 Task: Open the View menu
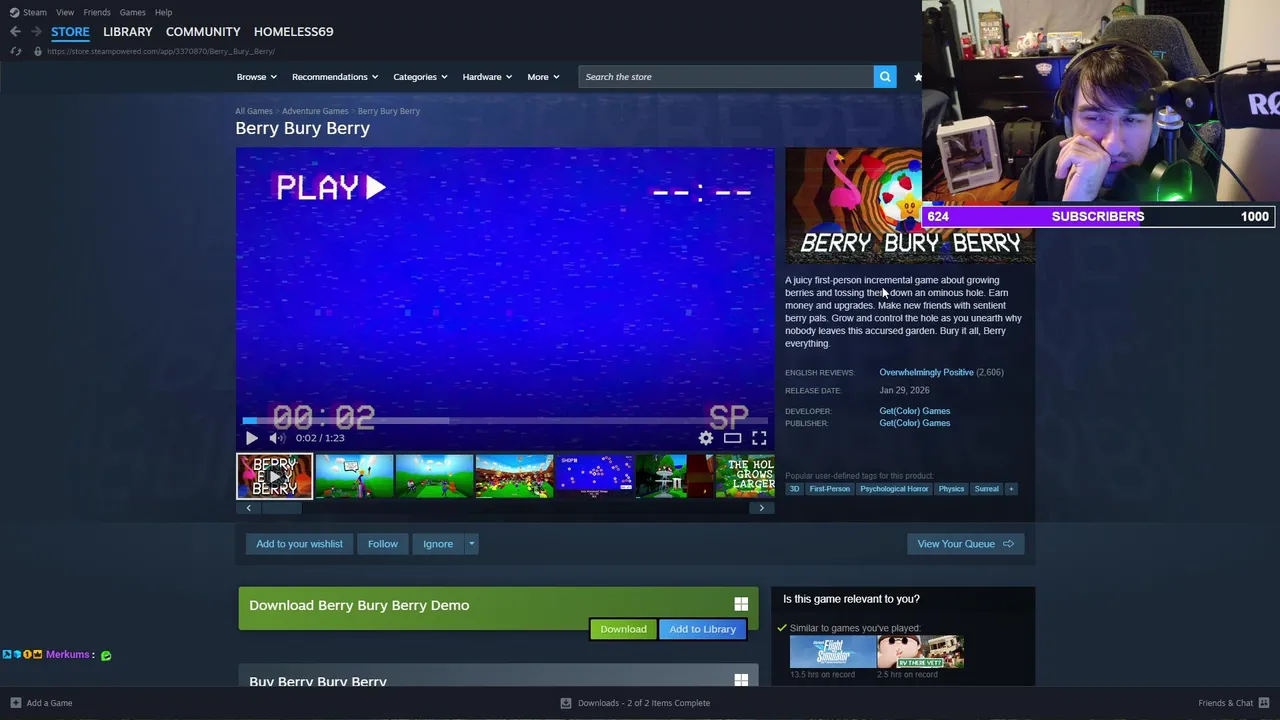65,12
